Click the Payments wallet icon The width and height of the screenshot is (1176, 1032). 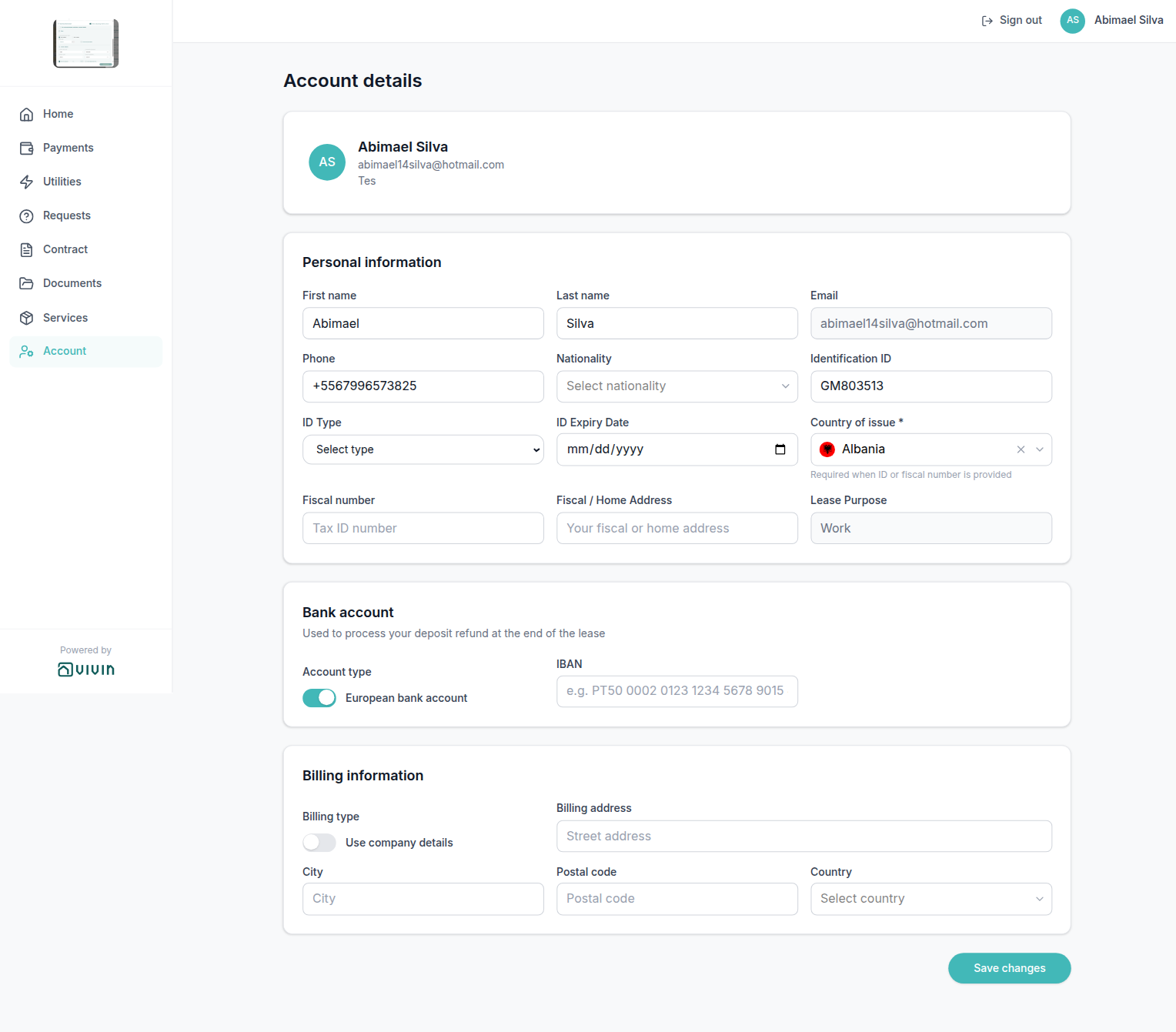pos(26,148)
